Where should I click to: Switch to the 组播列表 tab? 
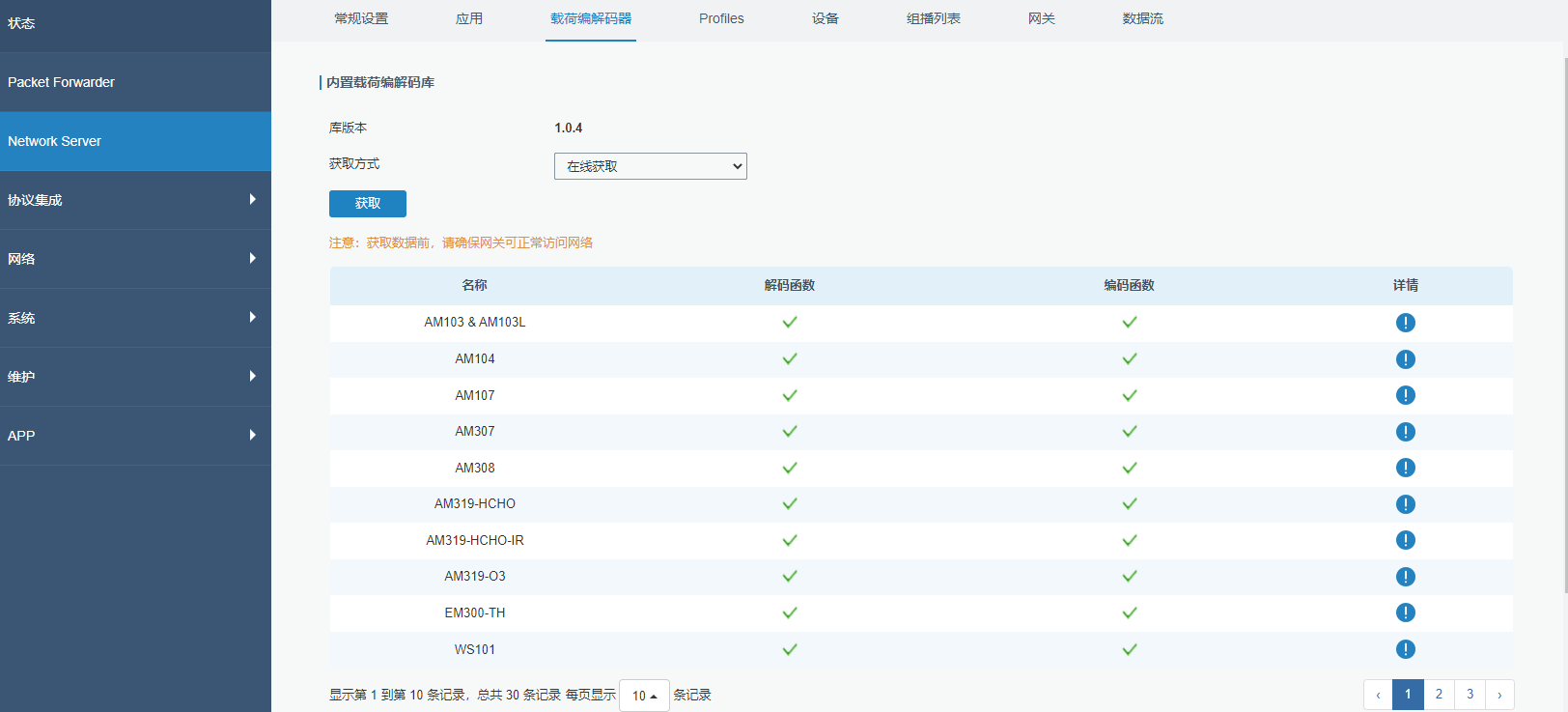click(934, 18)
